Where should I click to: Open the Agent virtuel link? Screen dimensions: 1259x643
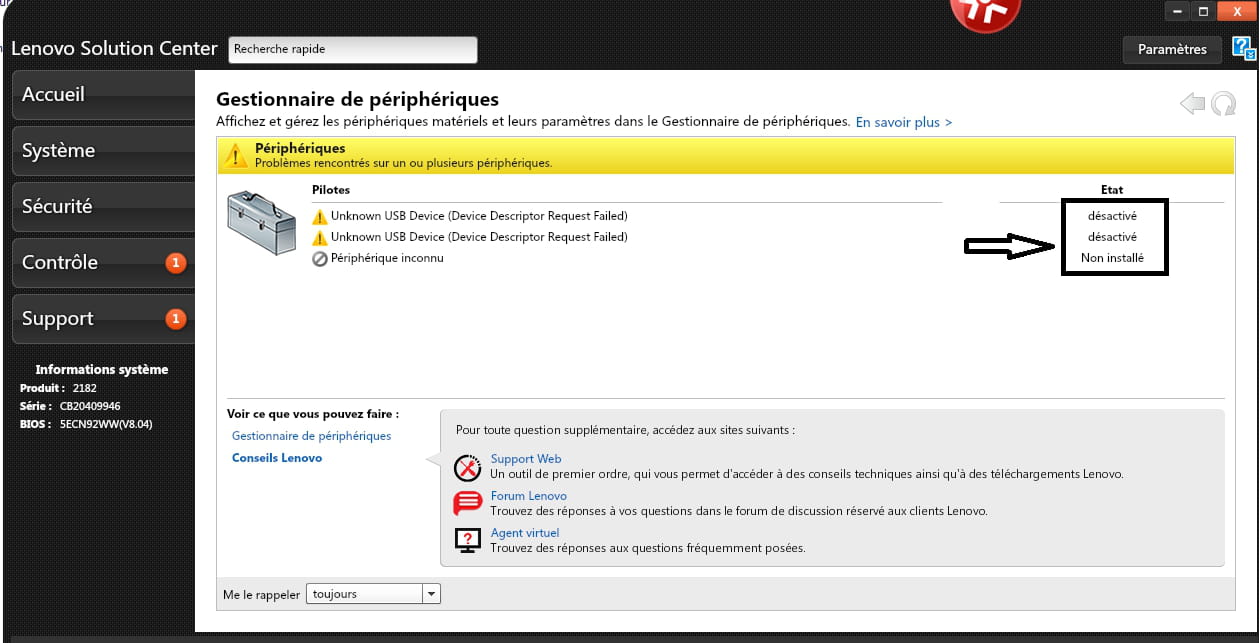point(525,533)
